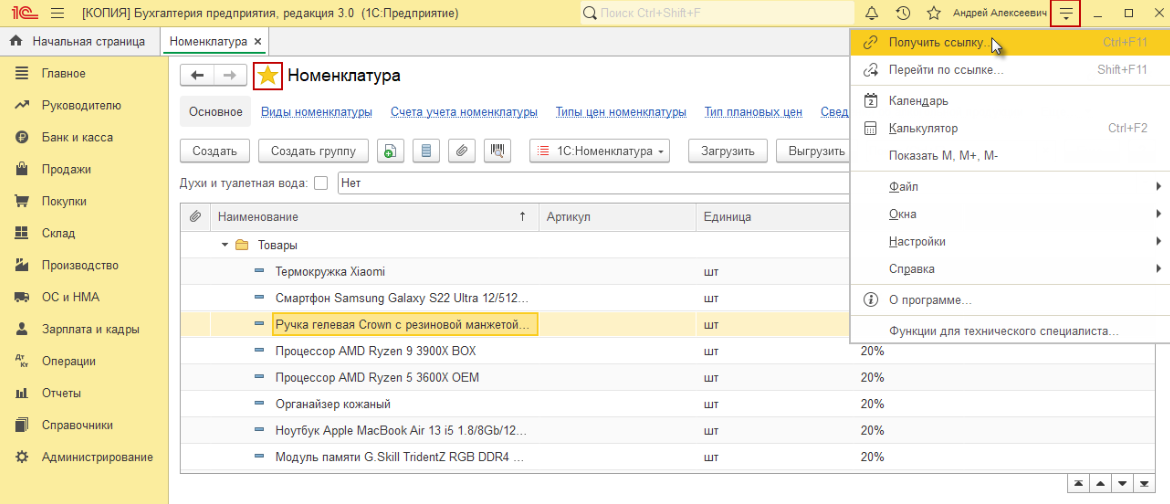Click the yellow star favorites icon beside Номенклатура

(x=268, y=76)
